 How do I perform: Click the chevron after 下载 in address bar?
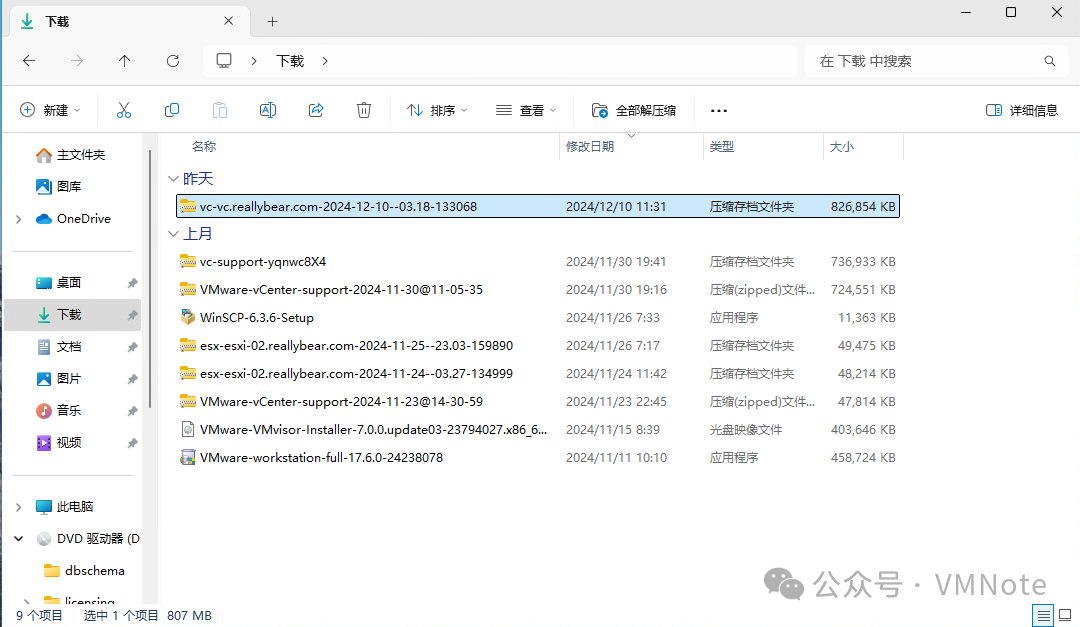click(325, 61)
